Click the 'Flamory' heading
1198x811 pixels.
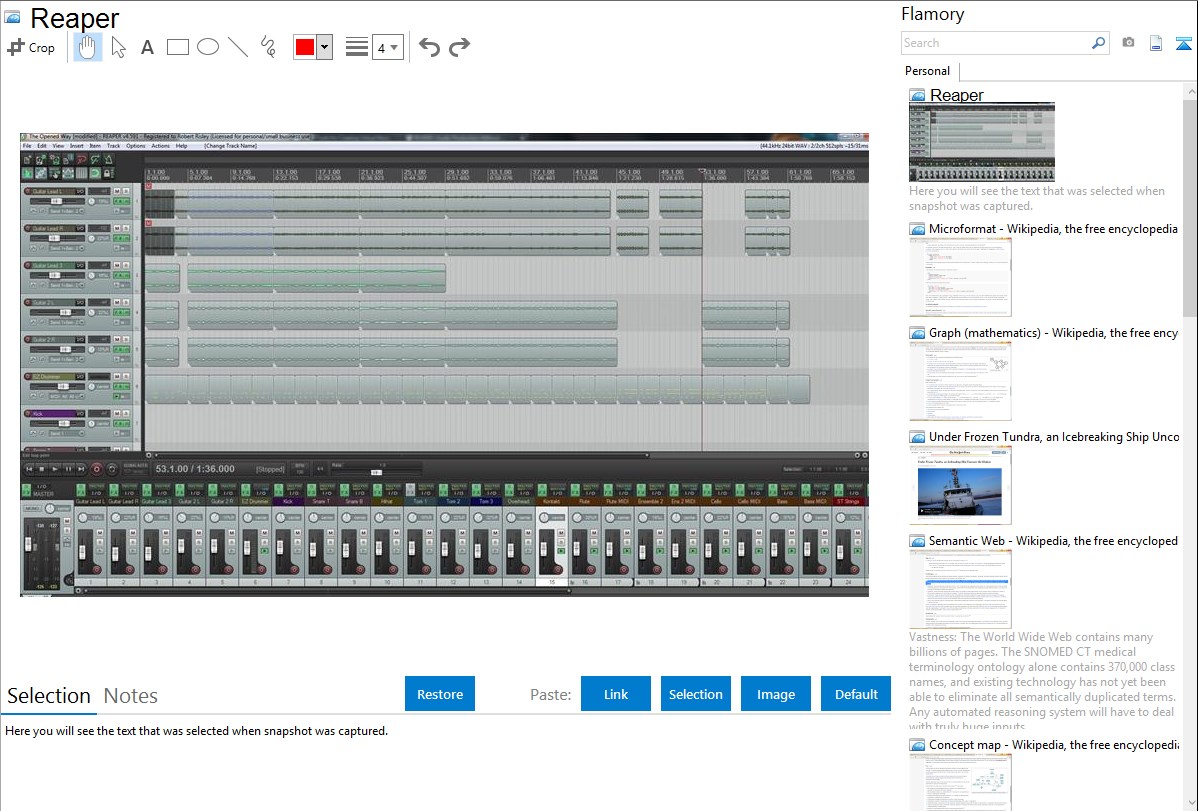[x=933, y=14]
